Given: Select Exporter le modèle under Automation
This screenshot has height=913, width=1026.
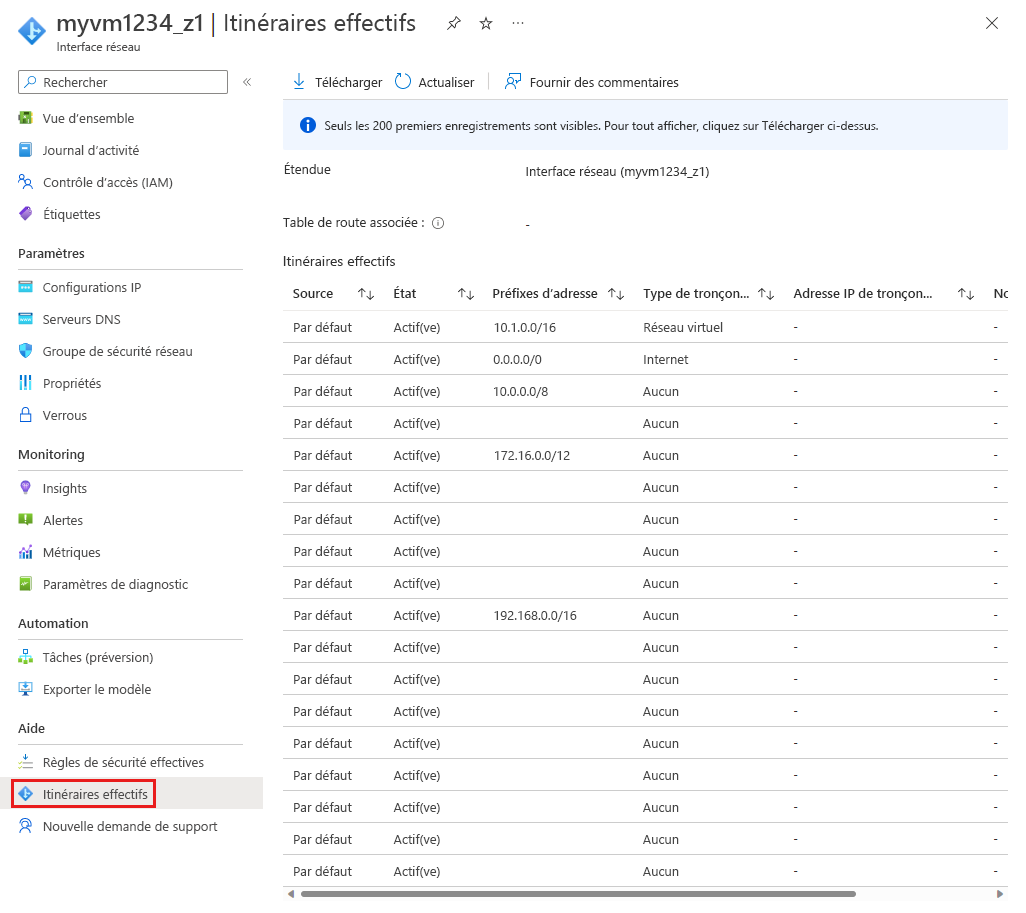Looking at the screenshot, I should [94, 689].
